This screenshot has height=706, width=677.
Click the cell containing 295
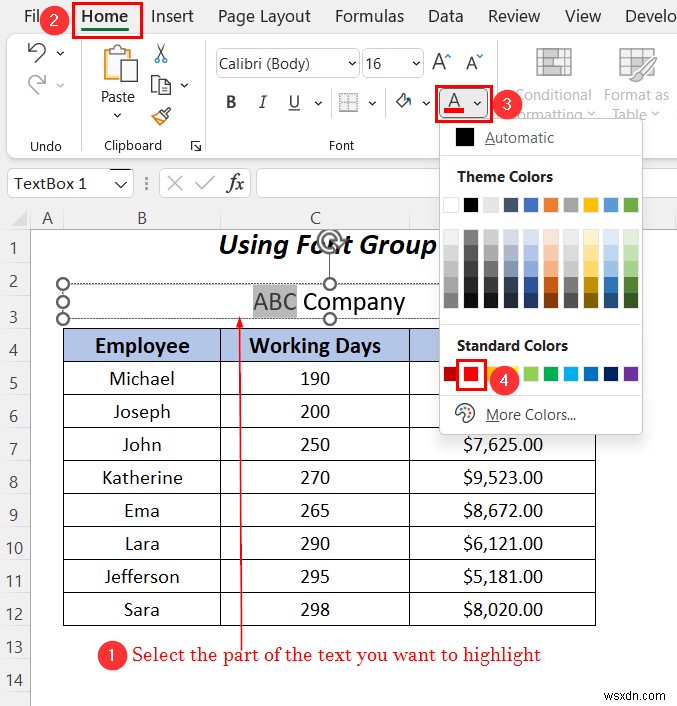pyautogui.click(x=315, y=576)
